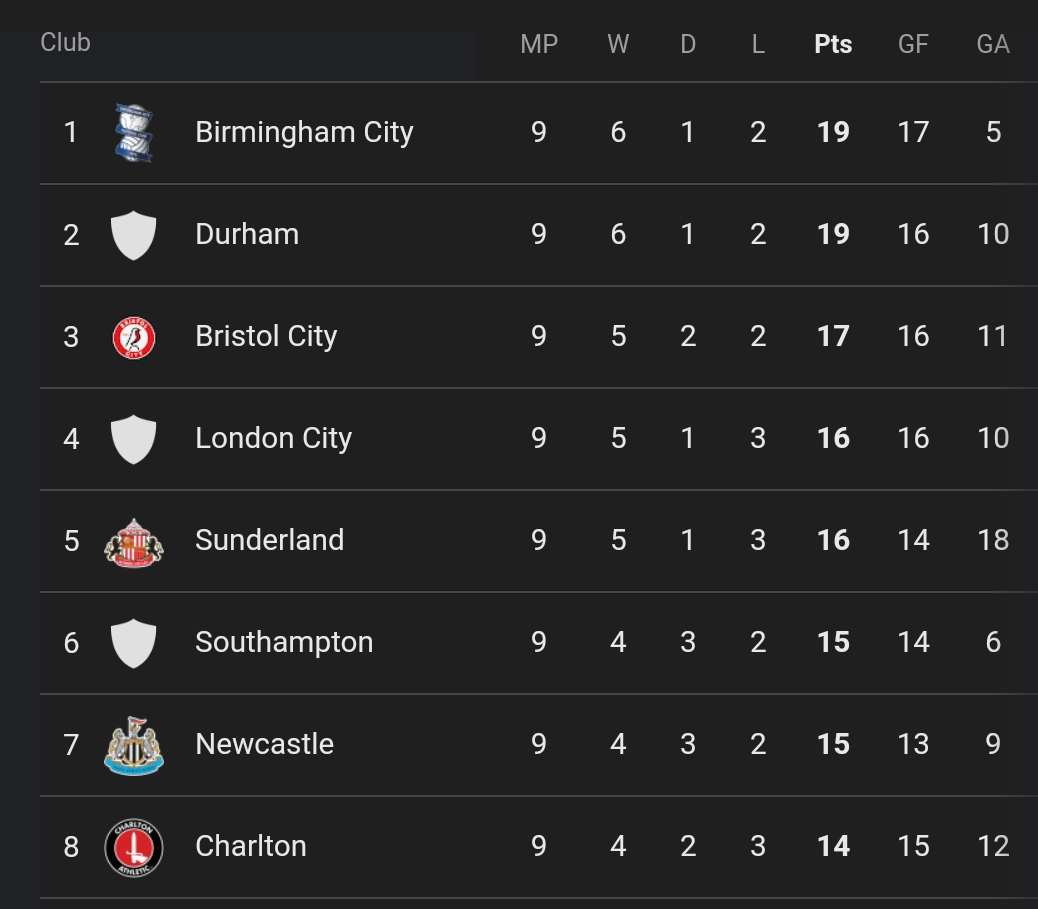Click the Southampton club name
Viewport: 1038px width, 909px height.
[x=284, y=642]
